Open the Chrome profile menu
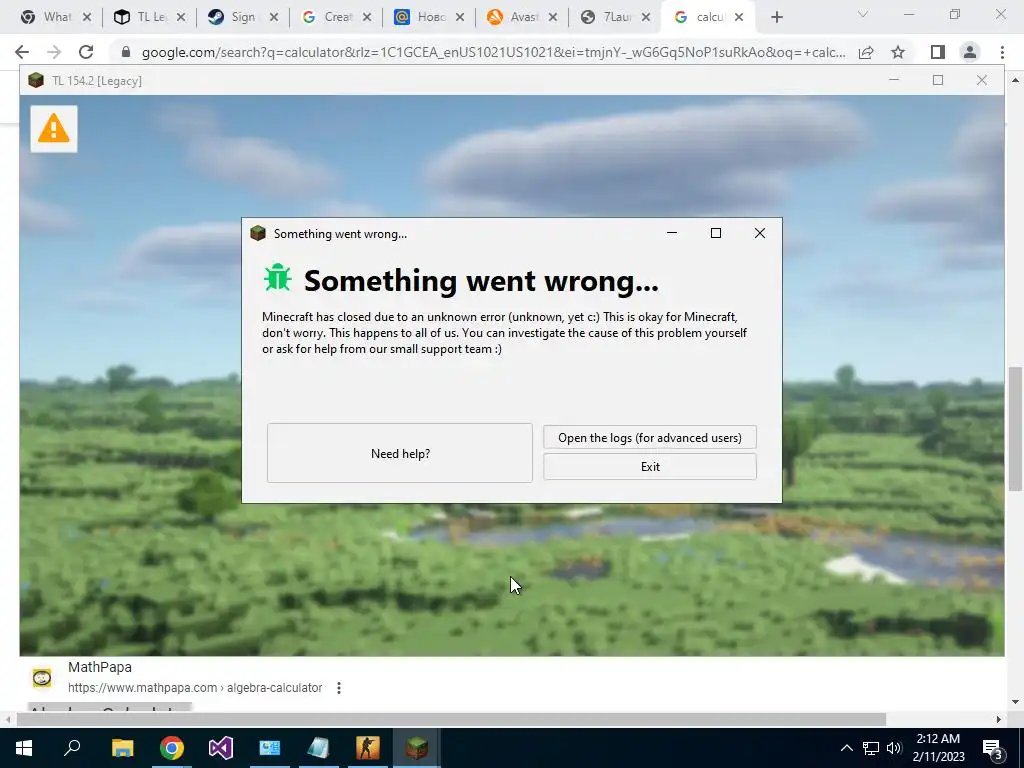Screen dimensions: 1024x768 (x=970, y=52)
